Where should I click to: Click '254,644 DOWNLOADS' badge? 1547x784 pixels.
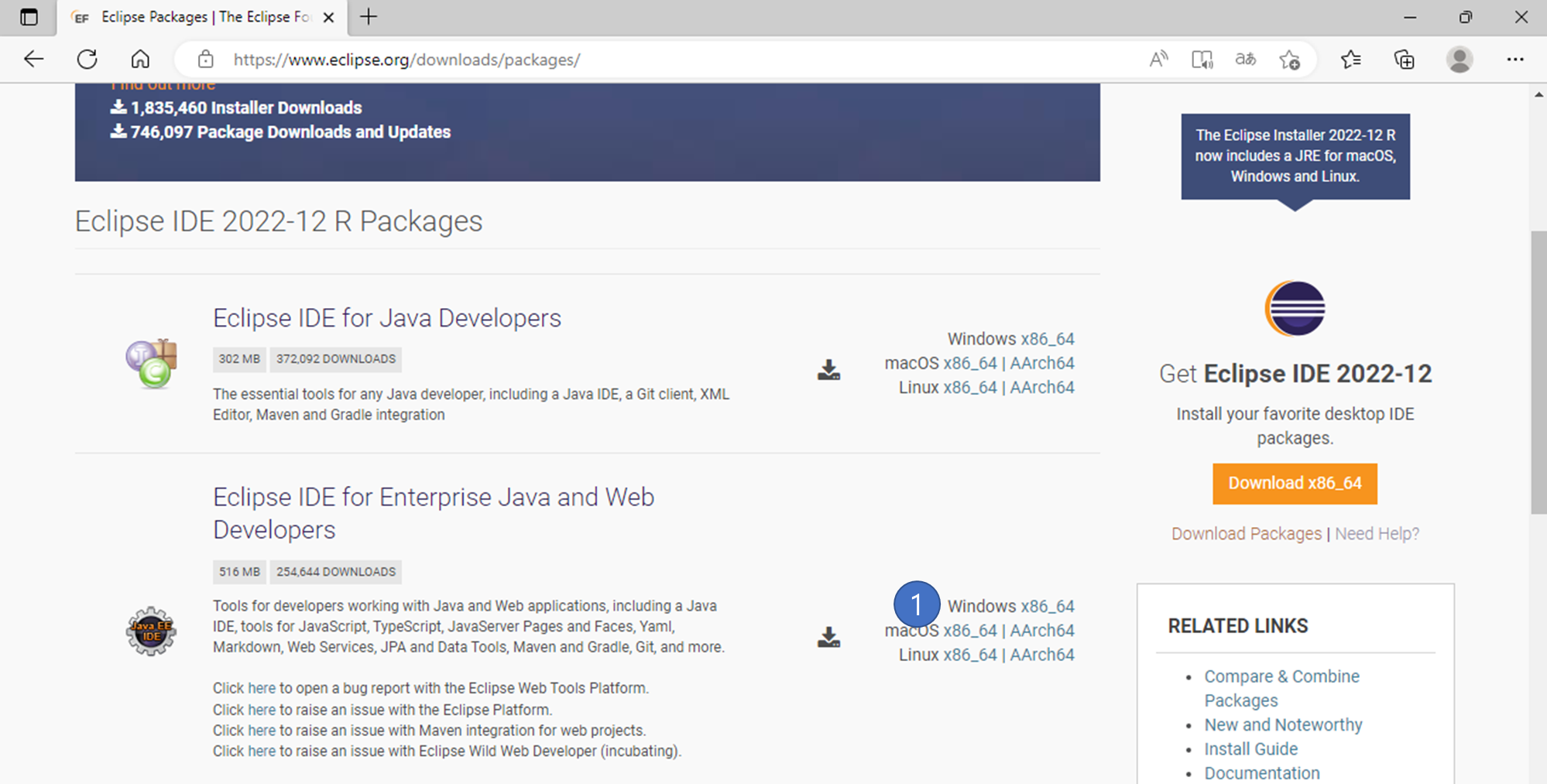336,572
